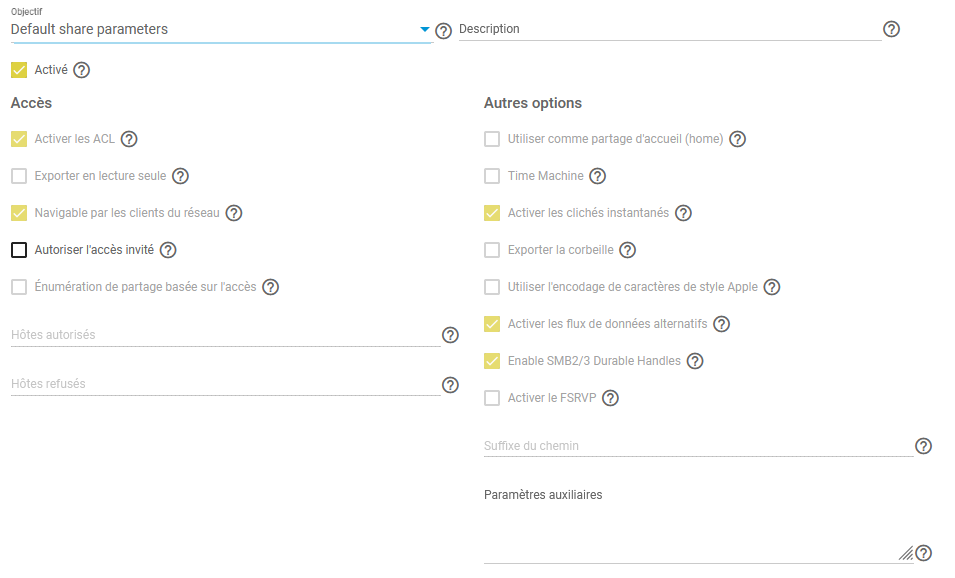This screenshot has width=955, height=578.
Task: Check the Time Machine option
Action: (x=492, y=176)
